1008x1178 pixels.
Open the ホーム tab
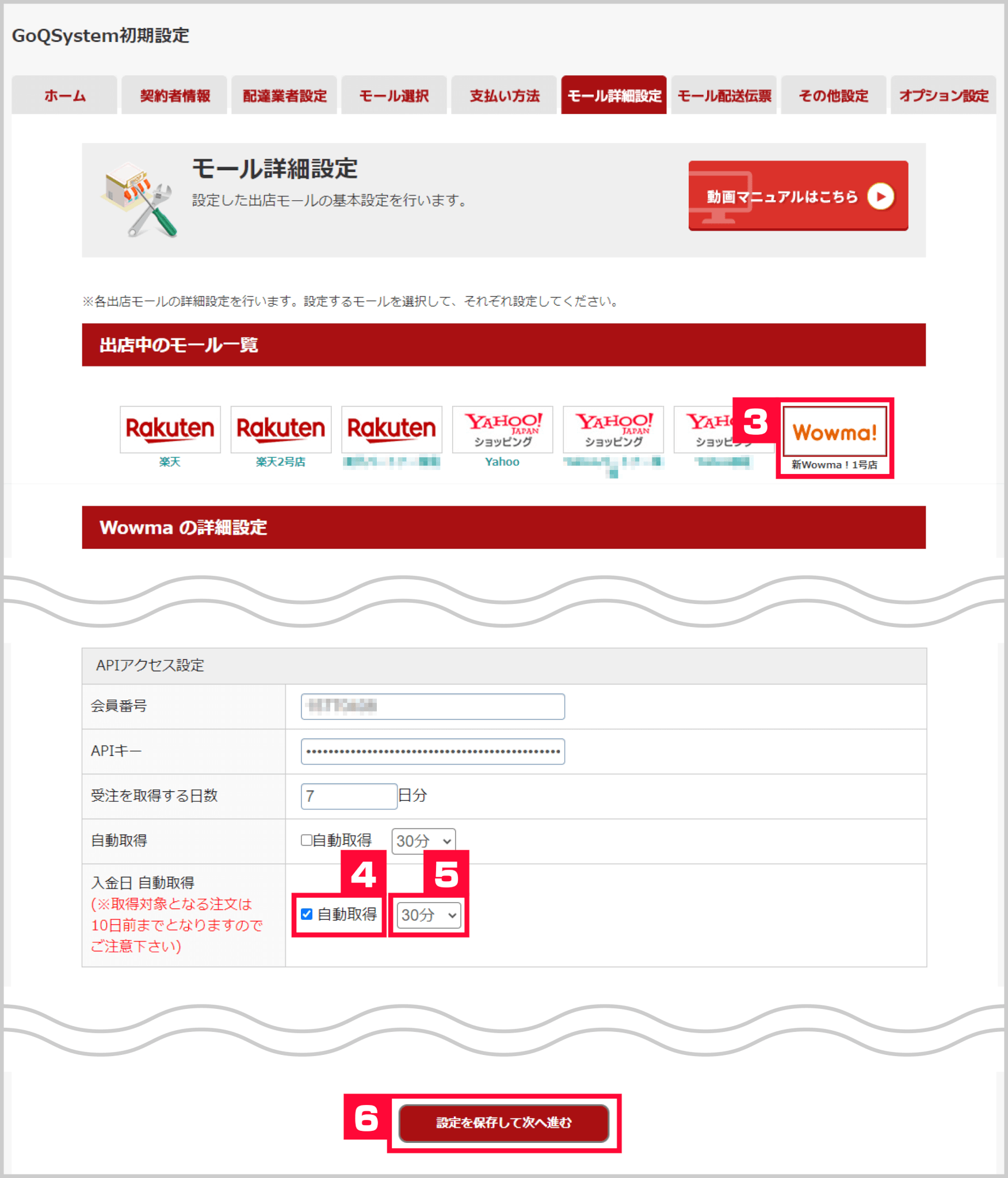click(64, 95)
